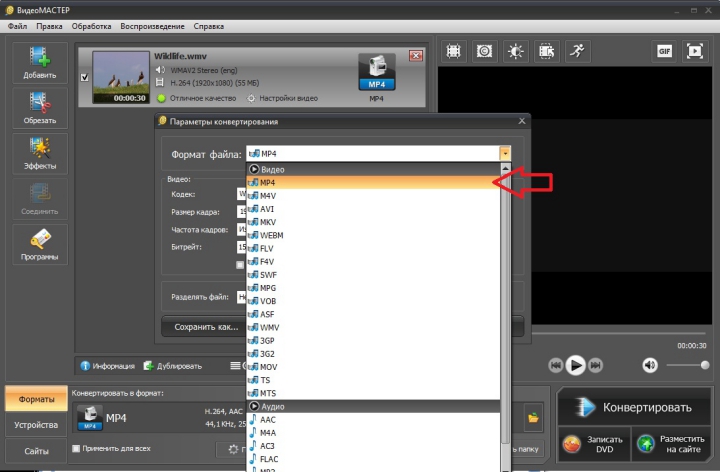The height and width of the screenshot is (472, 720).
Task: Select FLAC audio format
Action: tap(373, 459)
